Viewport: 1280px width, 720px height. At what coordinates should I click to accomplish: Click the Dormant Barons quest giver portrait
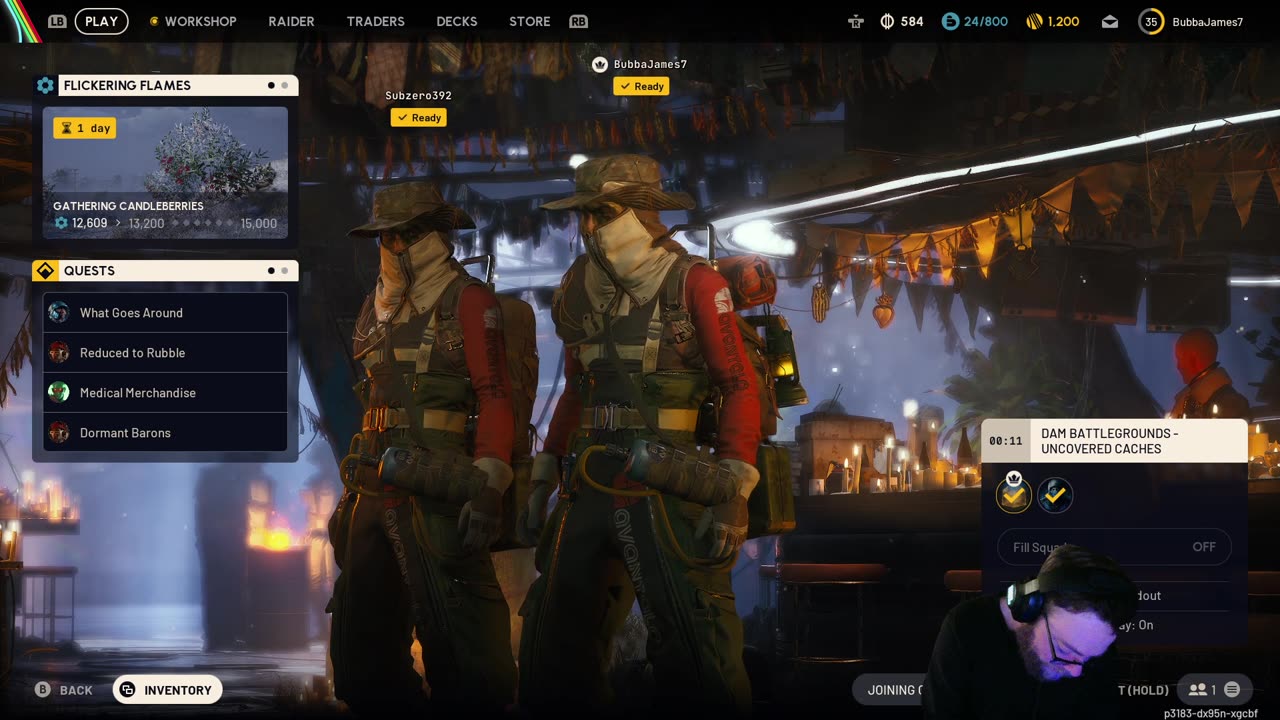tap(59, 432)
